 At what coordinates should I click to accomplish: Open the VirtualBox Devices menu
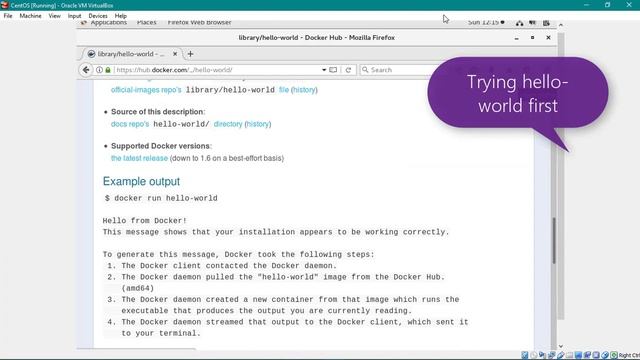(x=98, y=16)
